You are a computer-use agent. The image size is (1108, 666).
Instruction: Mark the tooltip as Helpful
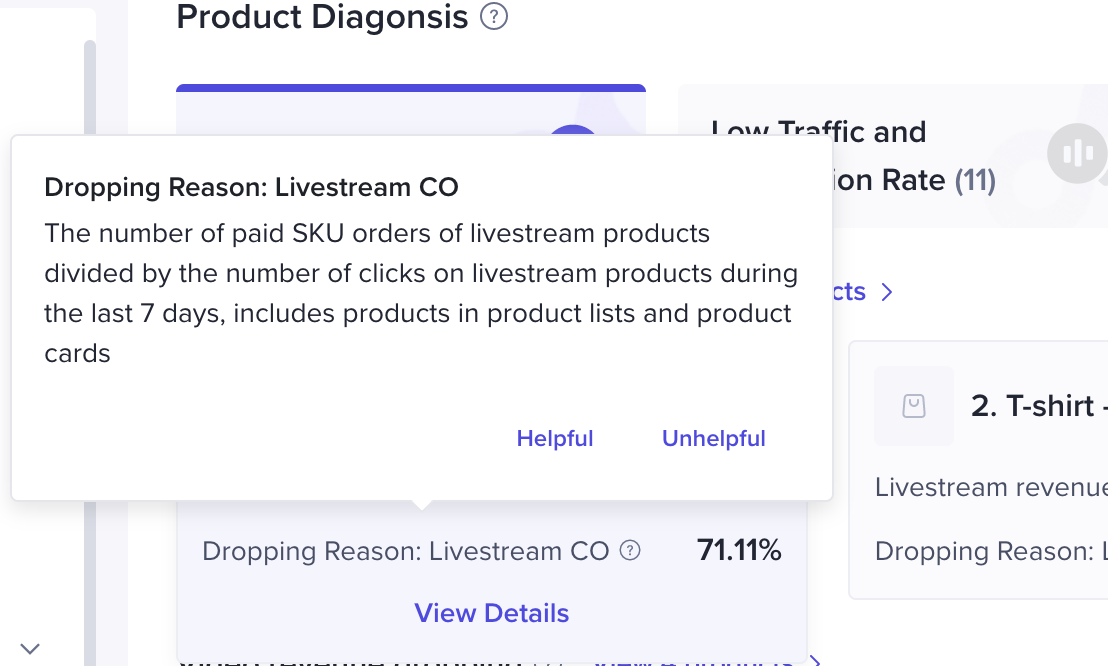555,439
